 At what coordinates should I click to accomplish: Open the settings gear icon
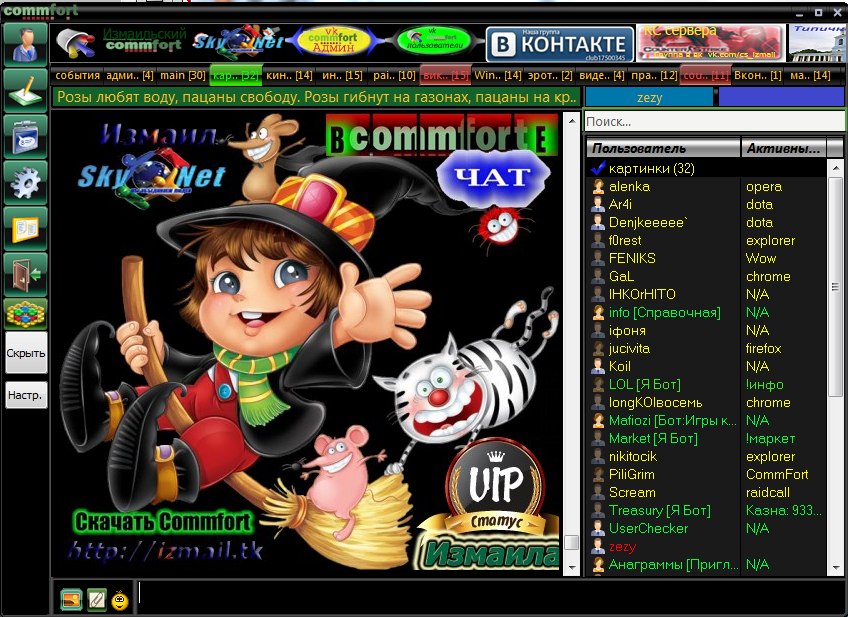(26, 181)
